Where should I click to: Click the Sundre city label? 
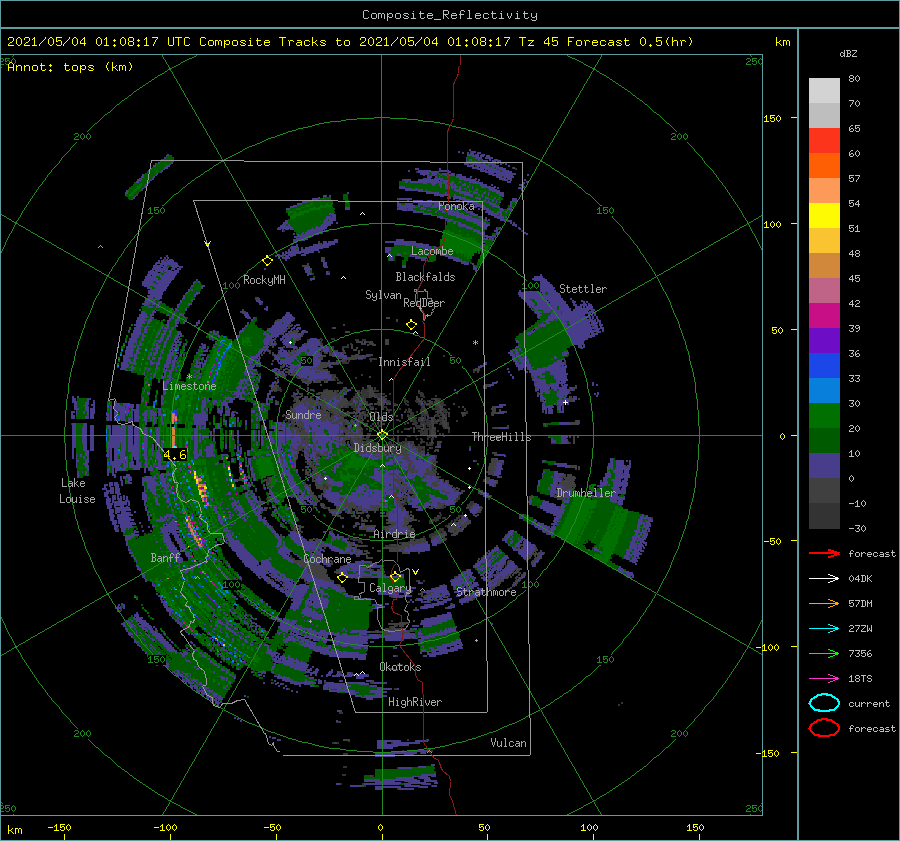(303, 414)
